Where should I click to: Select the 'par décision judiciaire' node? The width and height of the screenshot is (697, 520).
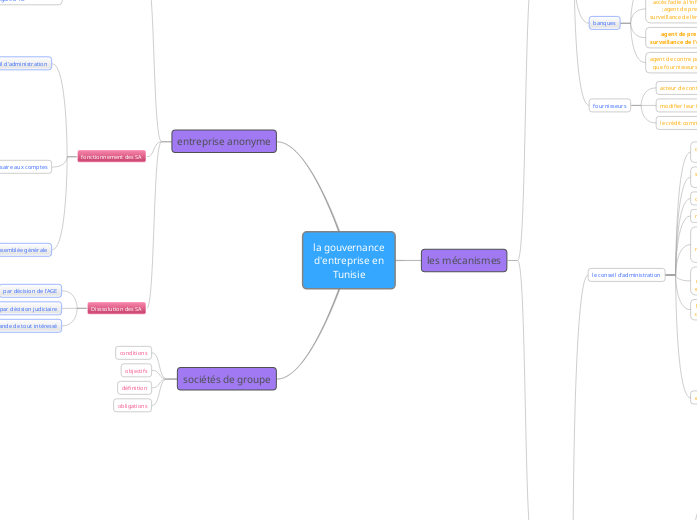pos(30,309)
